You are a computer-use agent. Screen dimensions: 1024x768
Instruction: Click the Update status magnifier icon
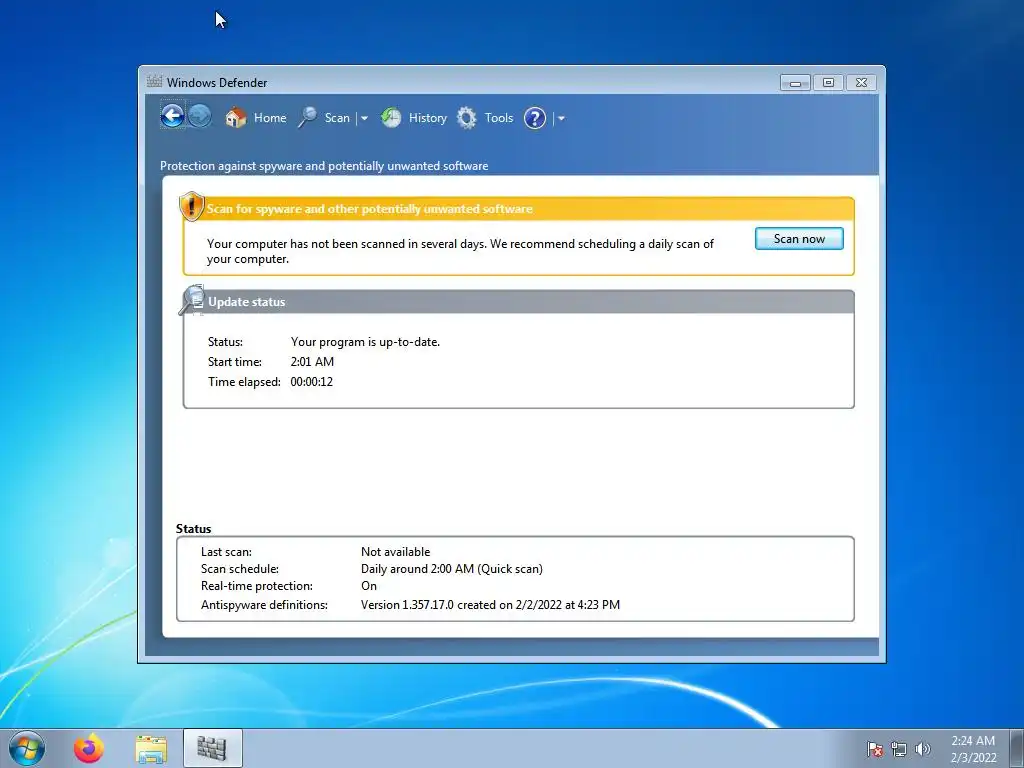(x=191, y=300)
